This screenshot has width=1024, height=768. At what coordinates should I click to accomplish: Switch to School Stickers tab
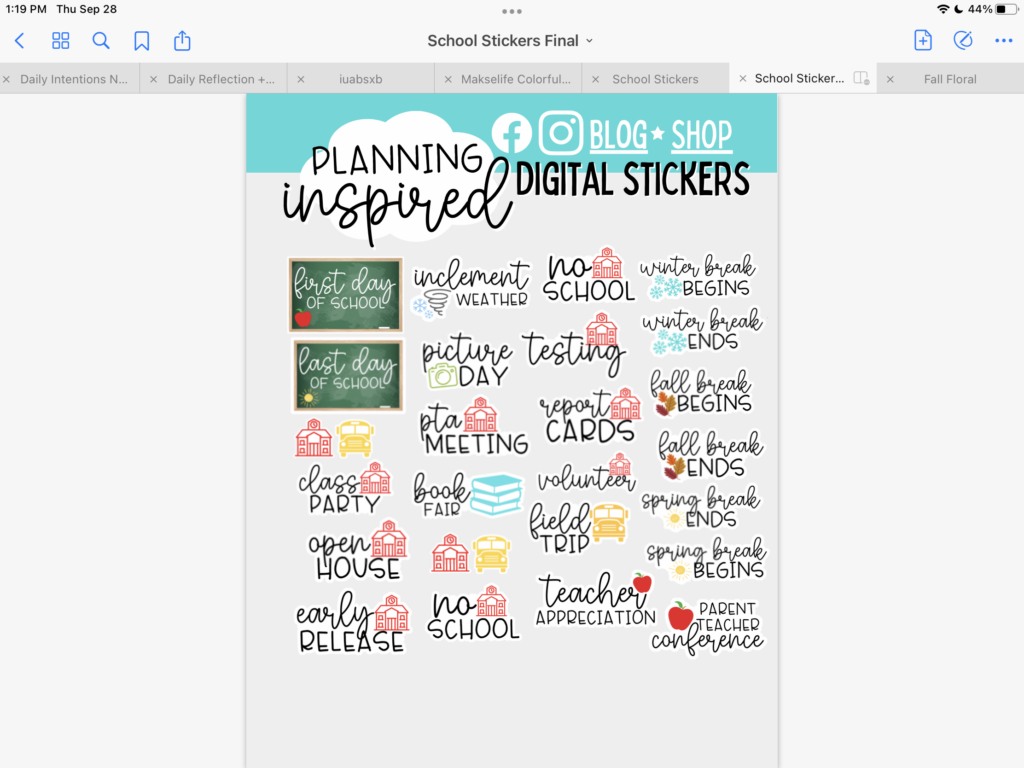pyautogui.click(x=655, y=79)
